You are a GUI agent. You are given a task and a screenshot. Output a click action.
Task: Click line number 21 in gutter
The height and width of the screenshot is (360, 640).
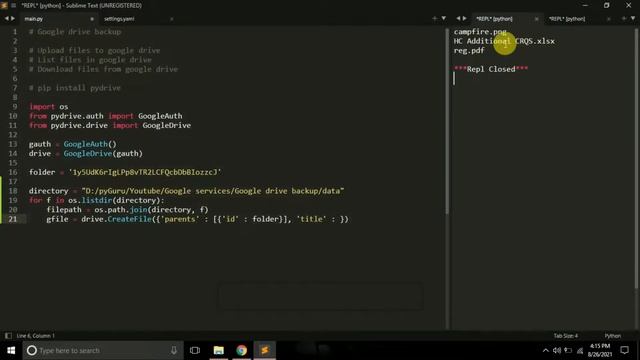coord(13,219)
